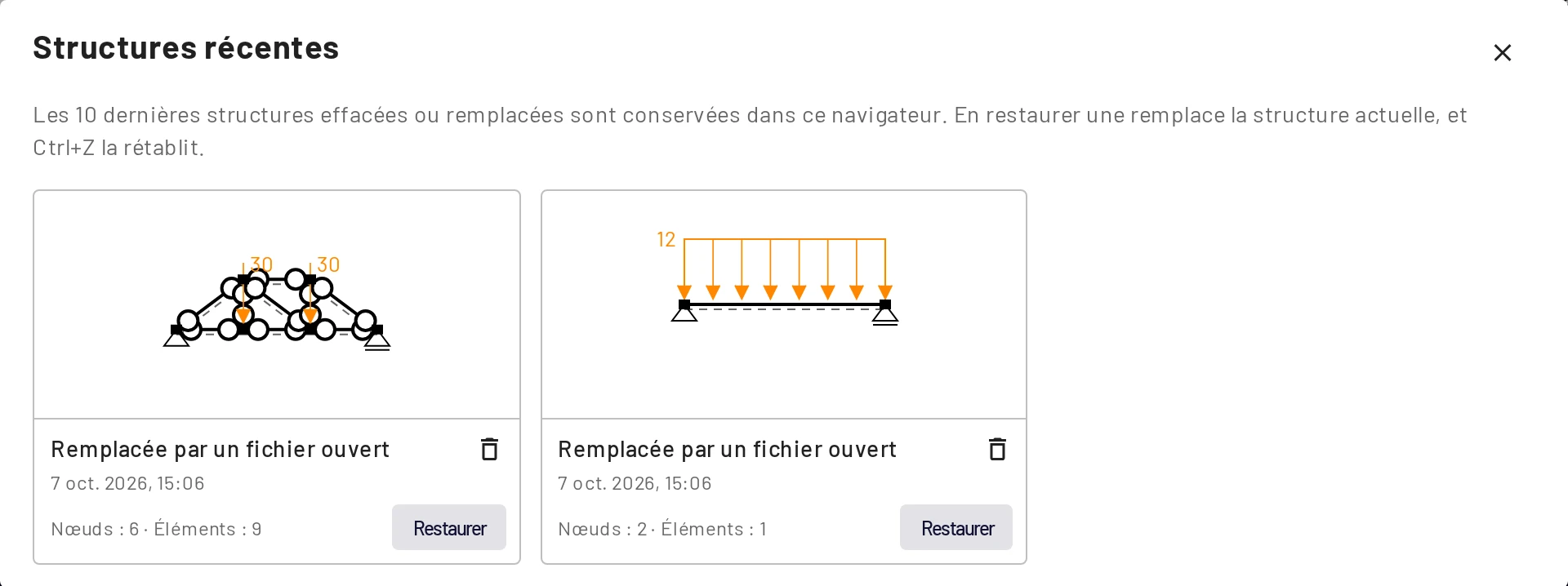Click the right 30 load label on truss
1568x586 pixels.
coord(328,264)
